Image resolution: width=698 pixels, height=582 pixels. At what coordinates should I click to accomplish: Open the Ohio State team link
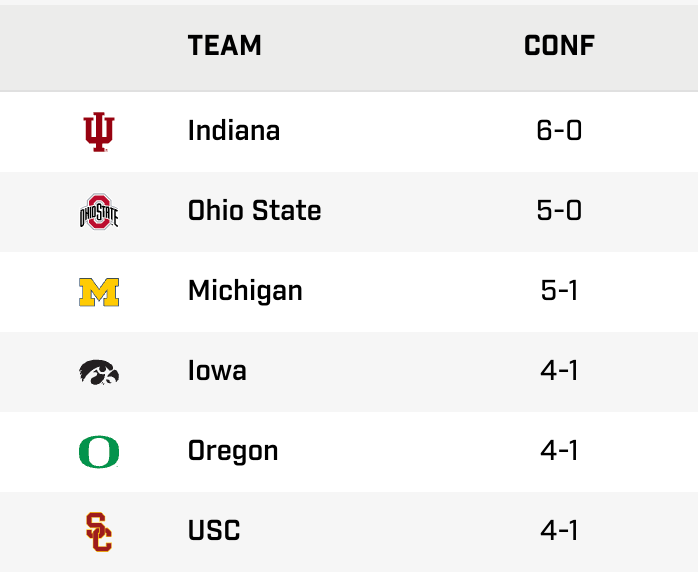point(254,211)
